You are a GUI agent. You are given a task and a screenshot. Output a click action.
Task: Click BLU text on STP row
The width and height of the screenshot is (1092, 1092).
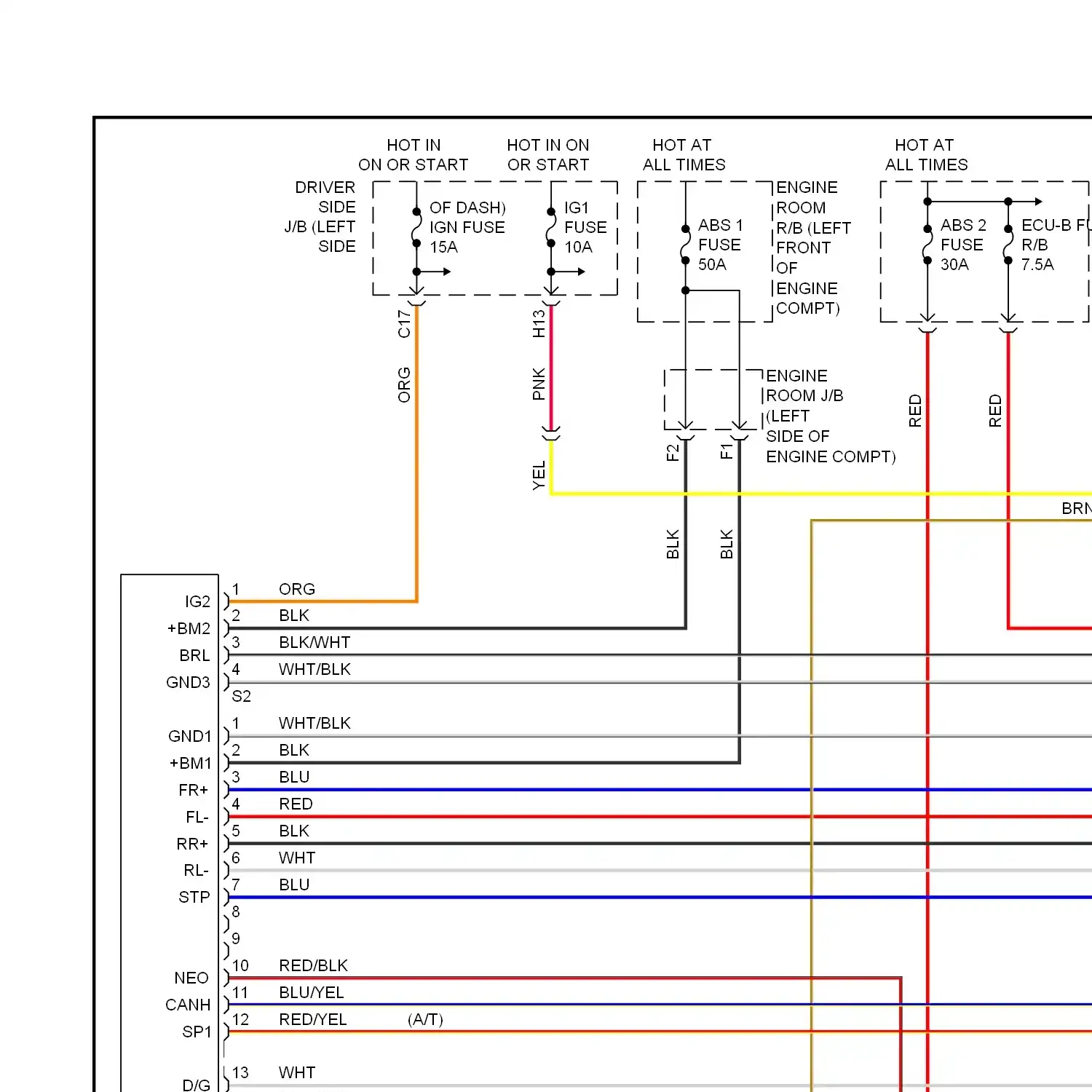pos(294,885)
